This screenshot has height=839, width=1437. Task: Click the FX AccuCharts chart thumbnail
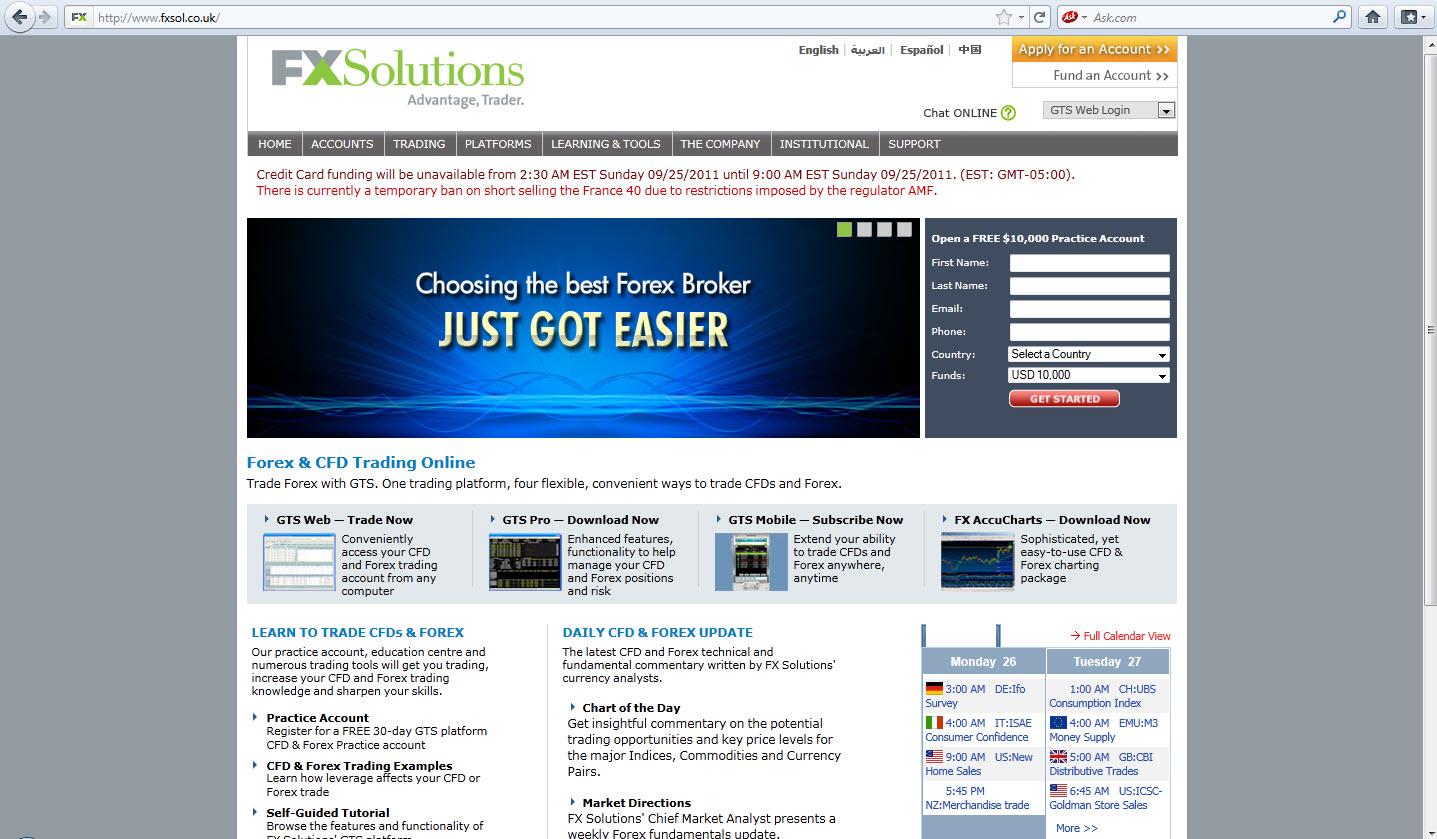(977, 562)
